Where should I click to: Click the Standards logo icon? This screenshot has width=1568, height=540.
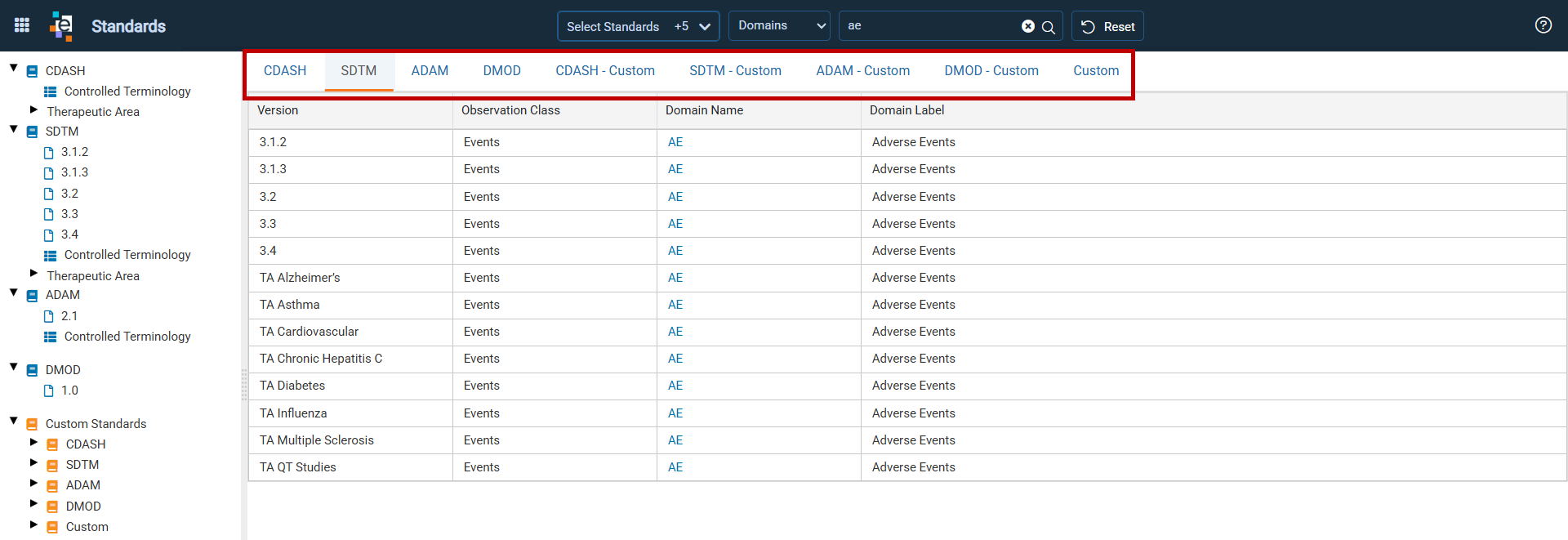[x=61, y=25]
